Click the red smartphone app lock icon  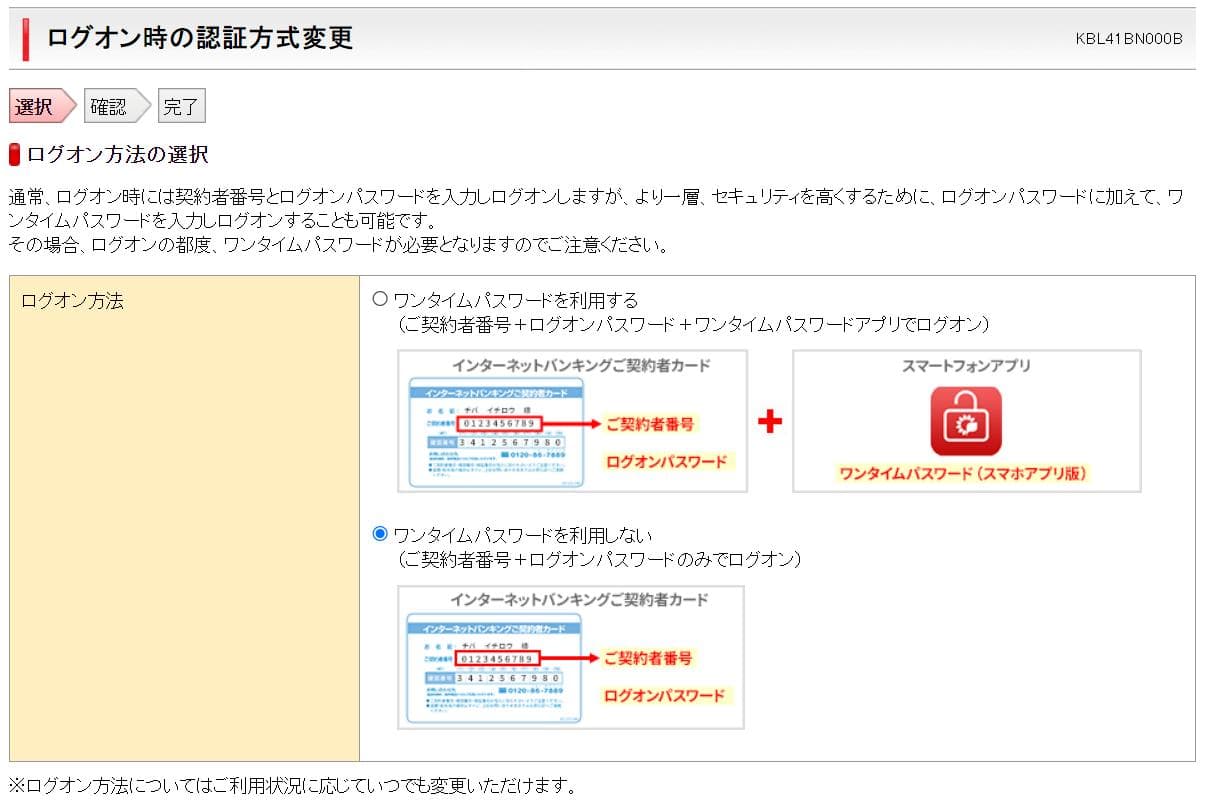tap(966, 421)
